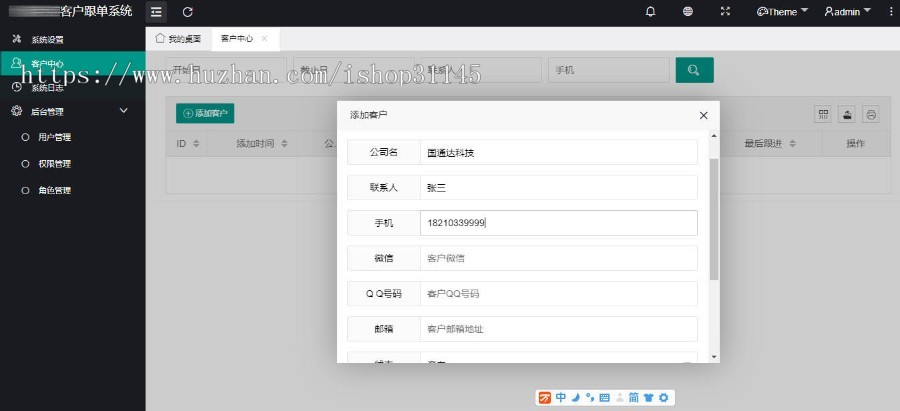
Task: Open IME settings gear icon
Action: [x=664, y=397]
